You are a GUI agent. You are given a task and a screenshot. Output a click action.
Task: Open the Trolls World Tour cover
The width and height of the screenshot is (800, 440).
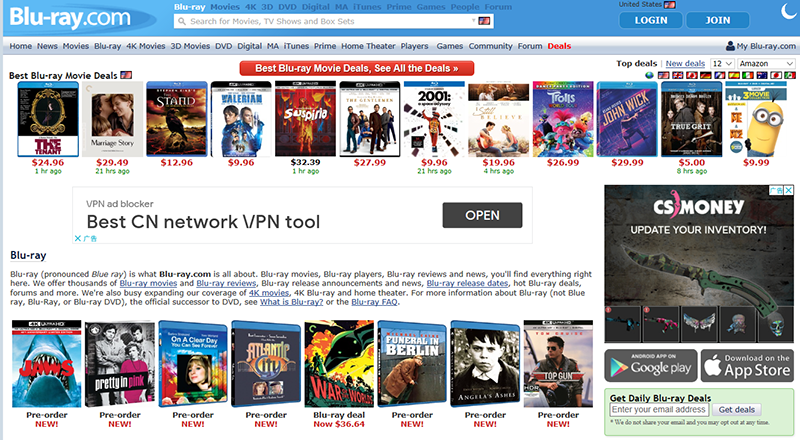563,118
